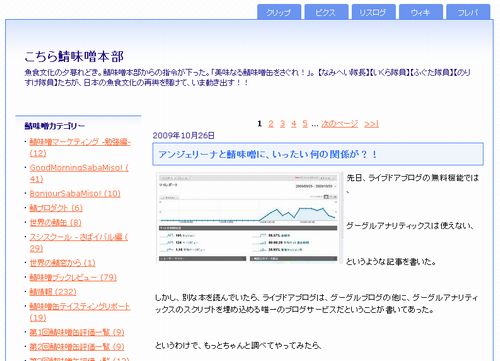Open 第1回鯖味噌缶評価一覧 (9) category

coord(77,332)
